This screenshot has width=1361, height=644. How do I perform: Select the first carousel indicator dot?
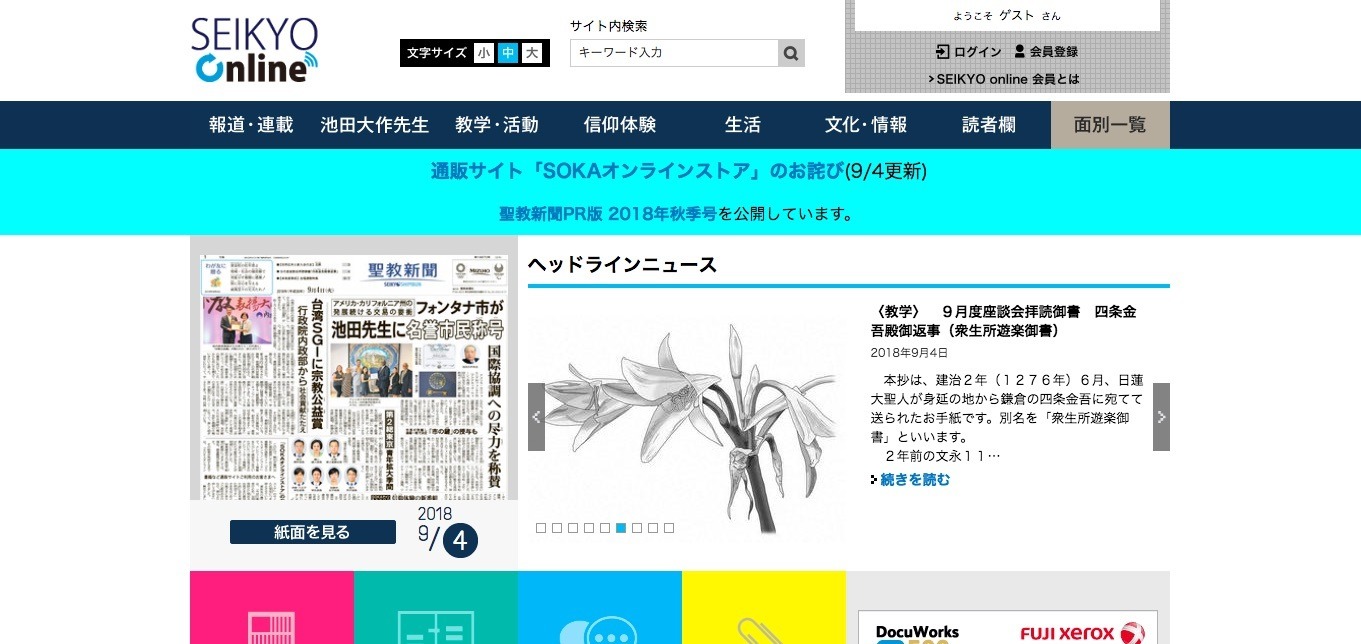(541, 528)
